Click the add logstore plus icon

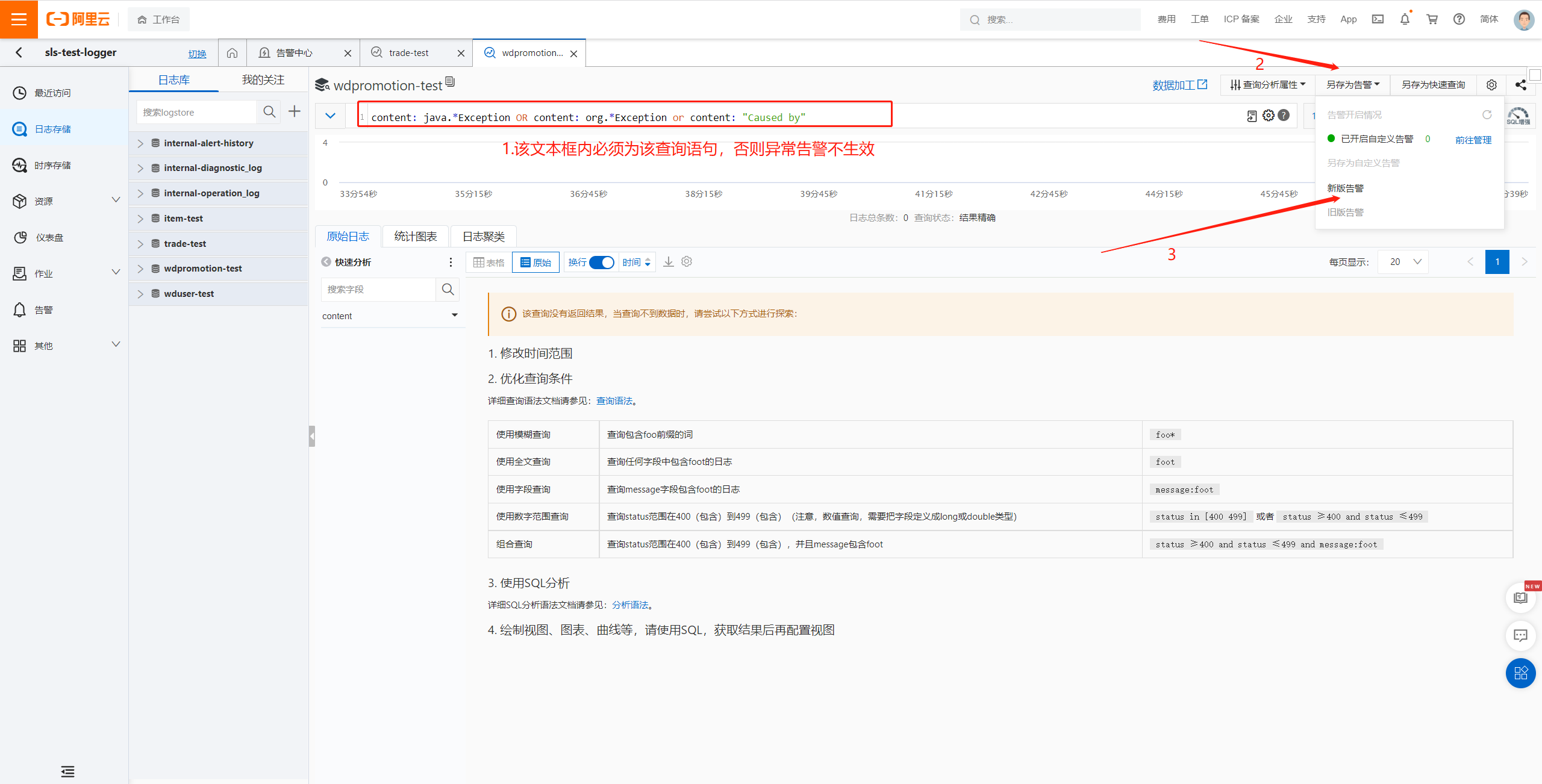point(295,111)
